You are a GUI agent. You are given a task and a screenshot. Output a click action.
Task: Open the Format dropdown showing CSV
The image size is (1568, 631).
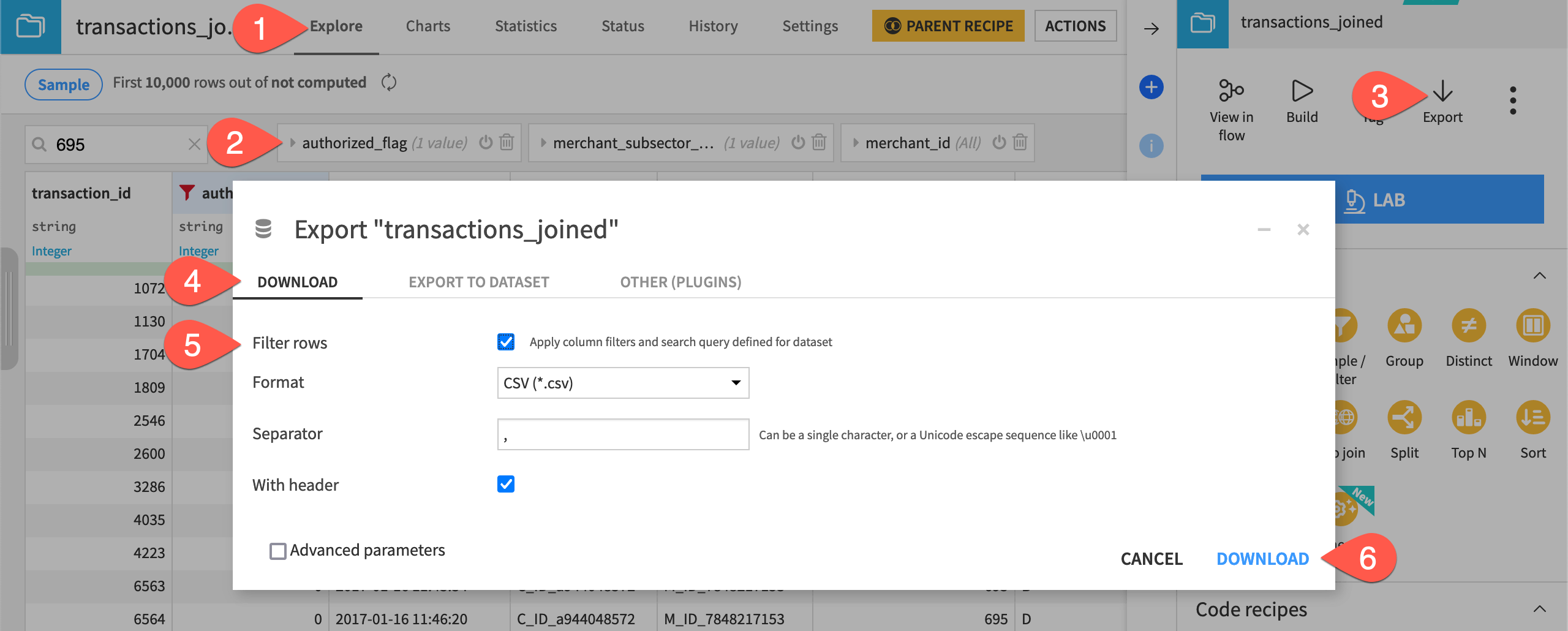[x=622, y=382]
